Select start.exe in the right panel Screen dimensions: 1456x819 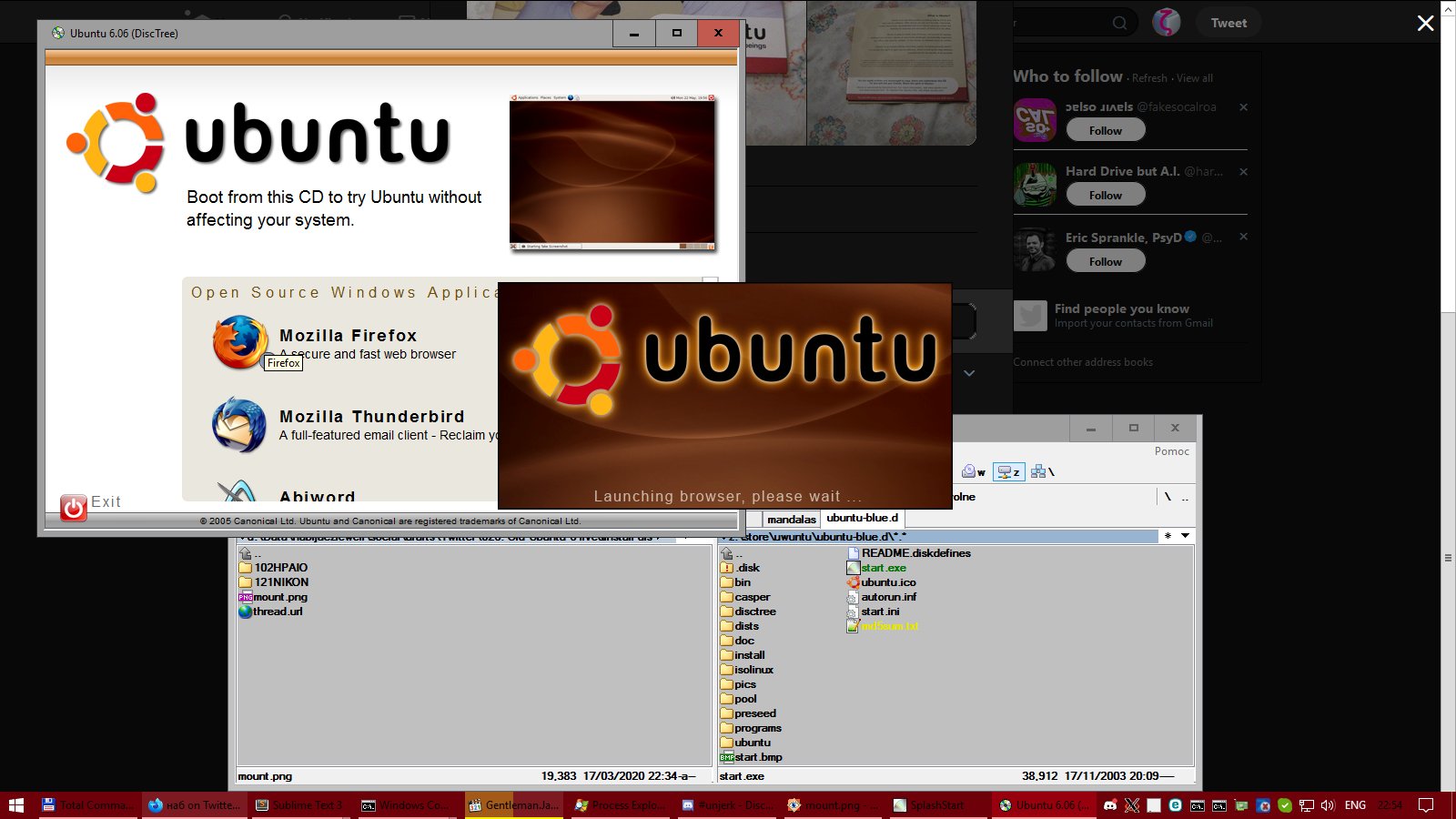point(883,568)
